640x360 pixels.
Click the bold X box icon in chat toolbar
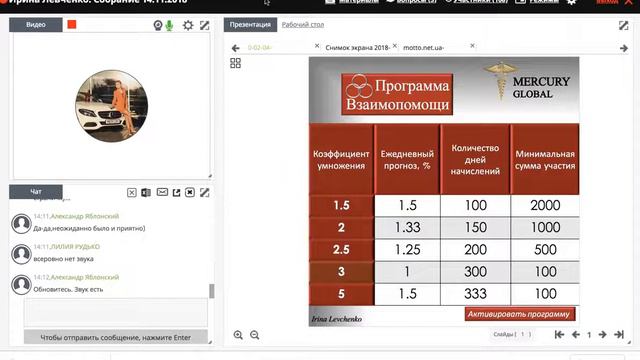coord(190,192)
